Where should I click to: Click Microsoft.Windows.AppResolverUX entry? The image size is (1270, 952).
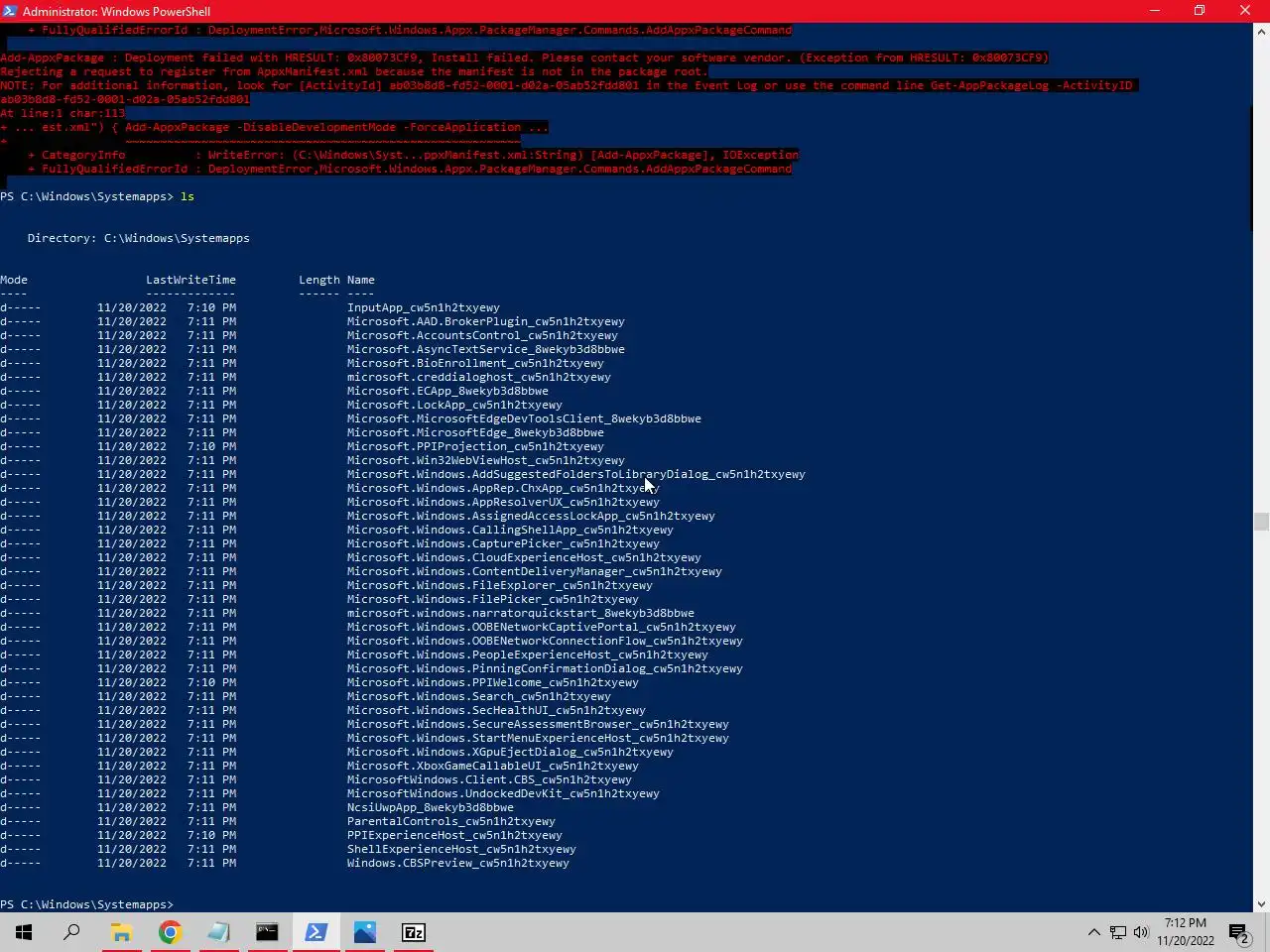(503, 502)
